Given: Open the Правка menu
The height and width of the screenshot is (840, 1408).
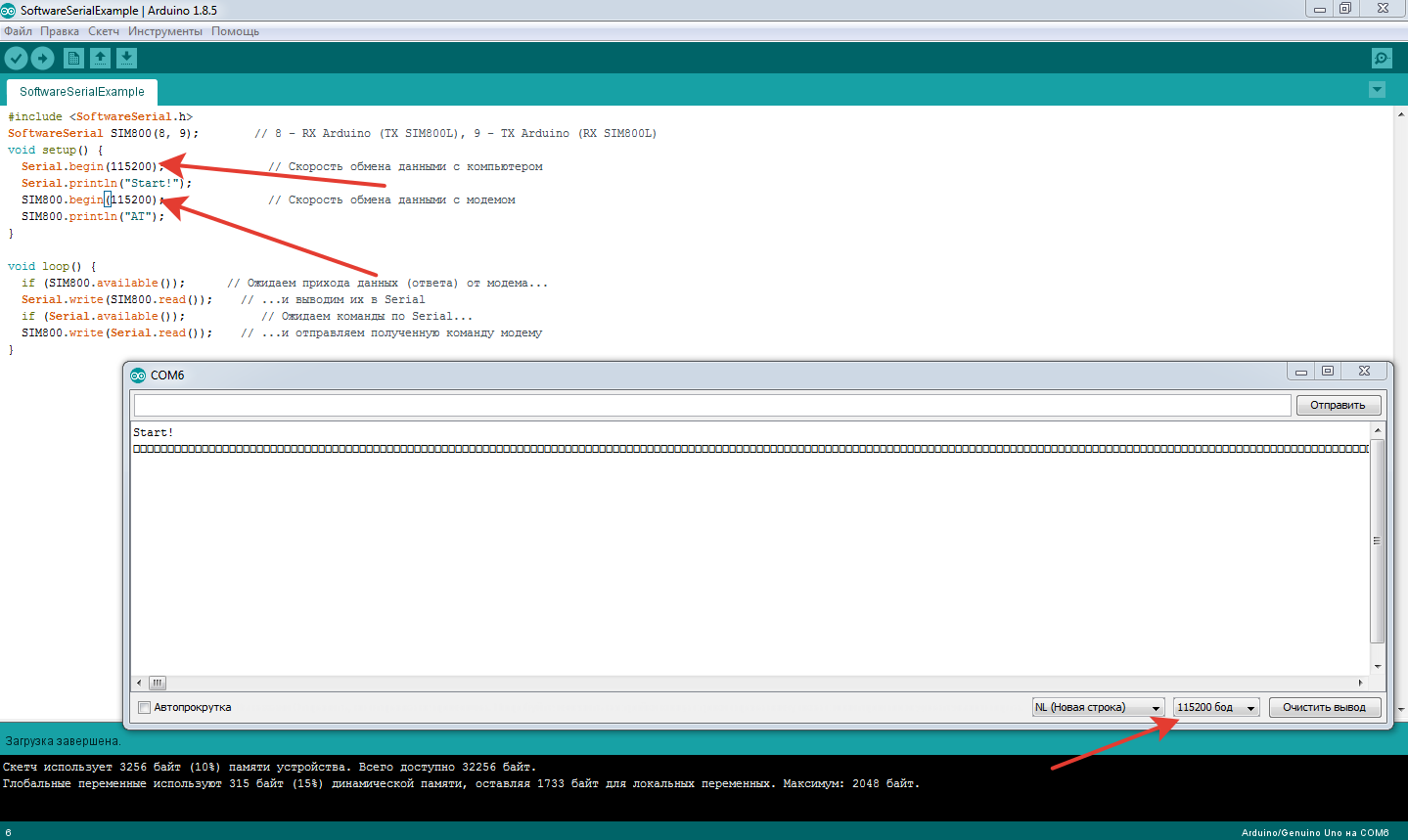Looking at the screenshot, I should [x=60, y=31].
